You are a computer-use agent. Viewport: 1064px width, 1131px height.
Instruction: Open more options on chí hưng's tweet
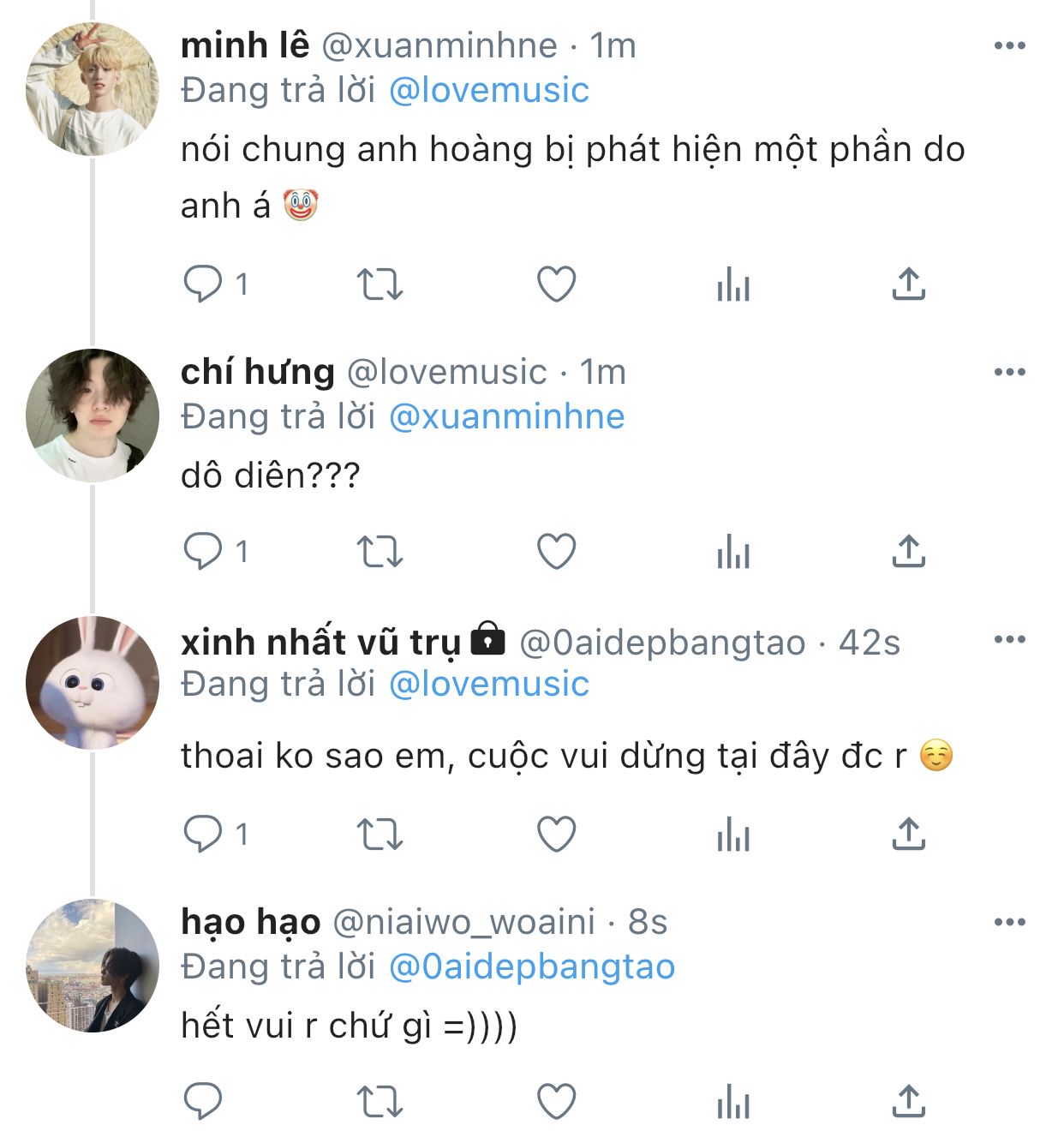click(x=1009, y=372)
